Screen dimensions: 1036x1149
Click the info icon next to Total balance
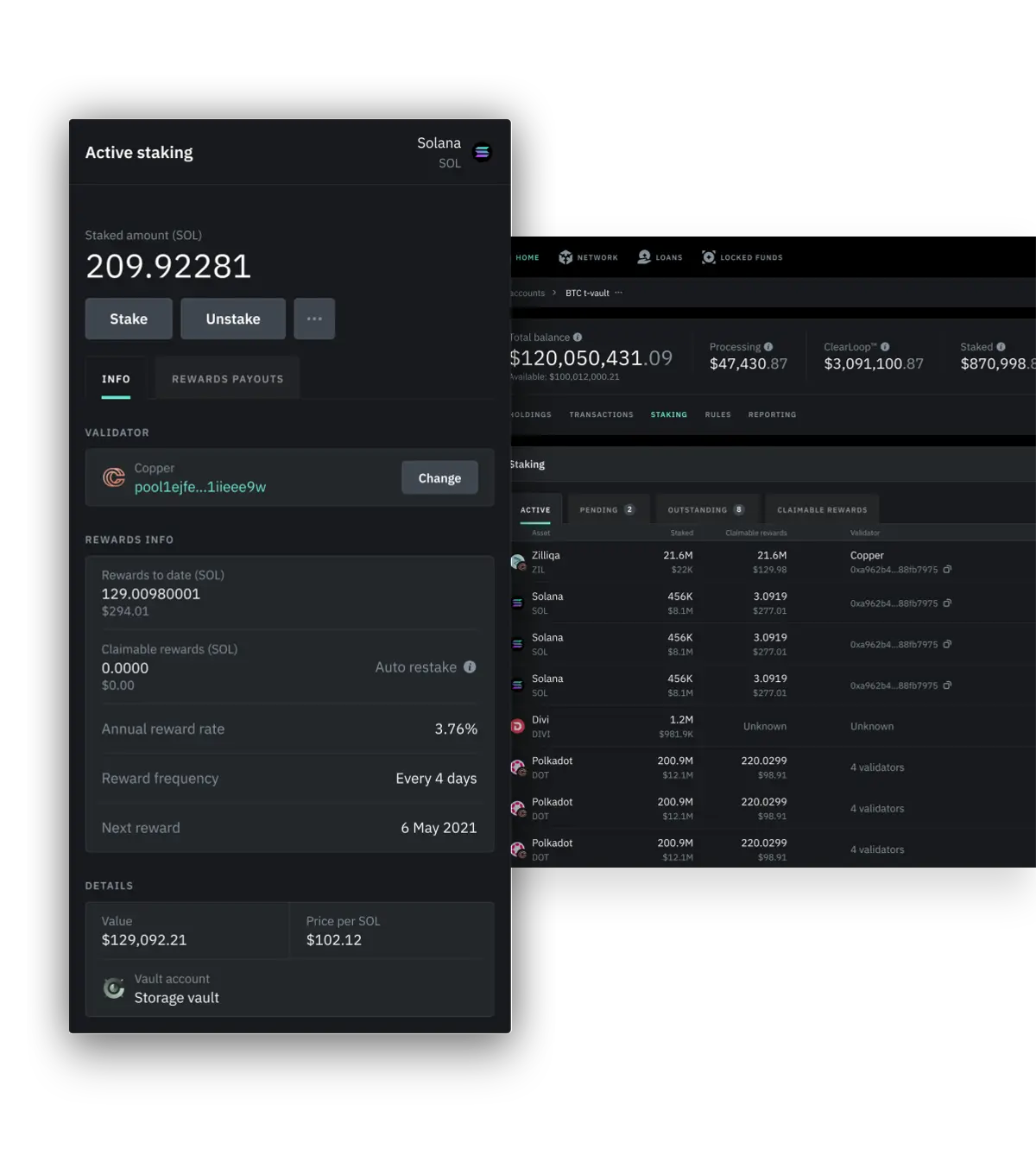pos(578,338)
